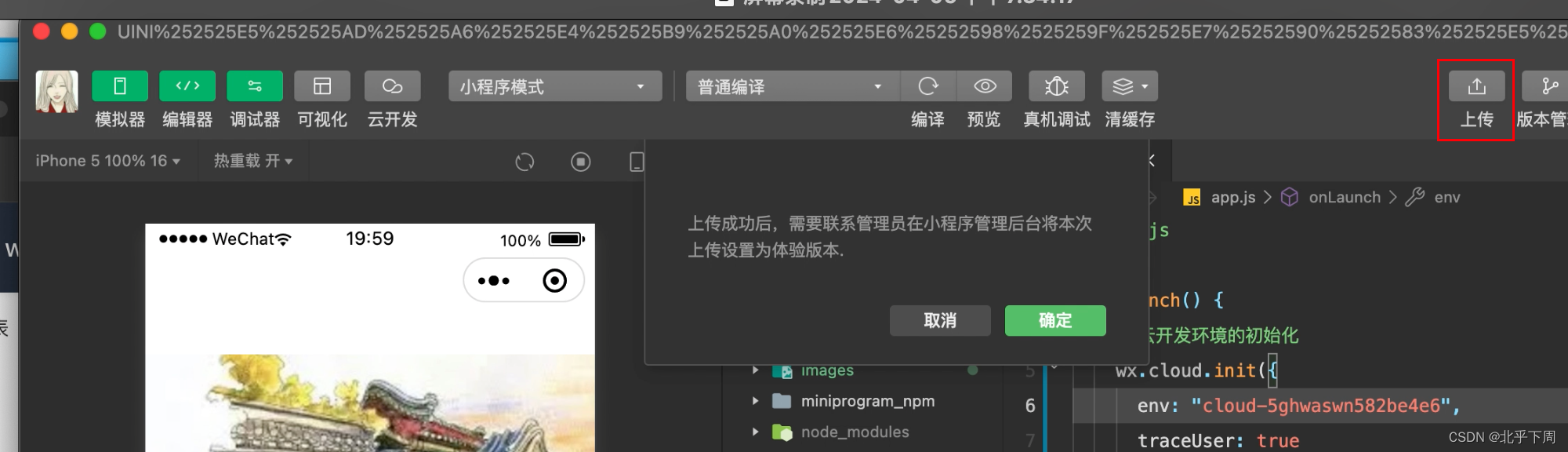The height and width of the screenshot is (452, 1568).
Task: Click the phone device frame icon
Action: click(x=637, y=162)
